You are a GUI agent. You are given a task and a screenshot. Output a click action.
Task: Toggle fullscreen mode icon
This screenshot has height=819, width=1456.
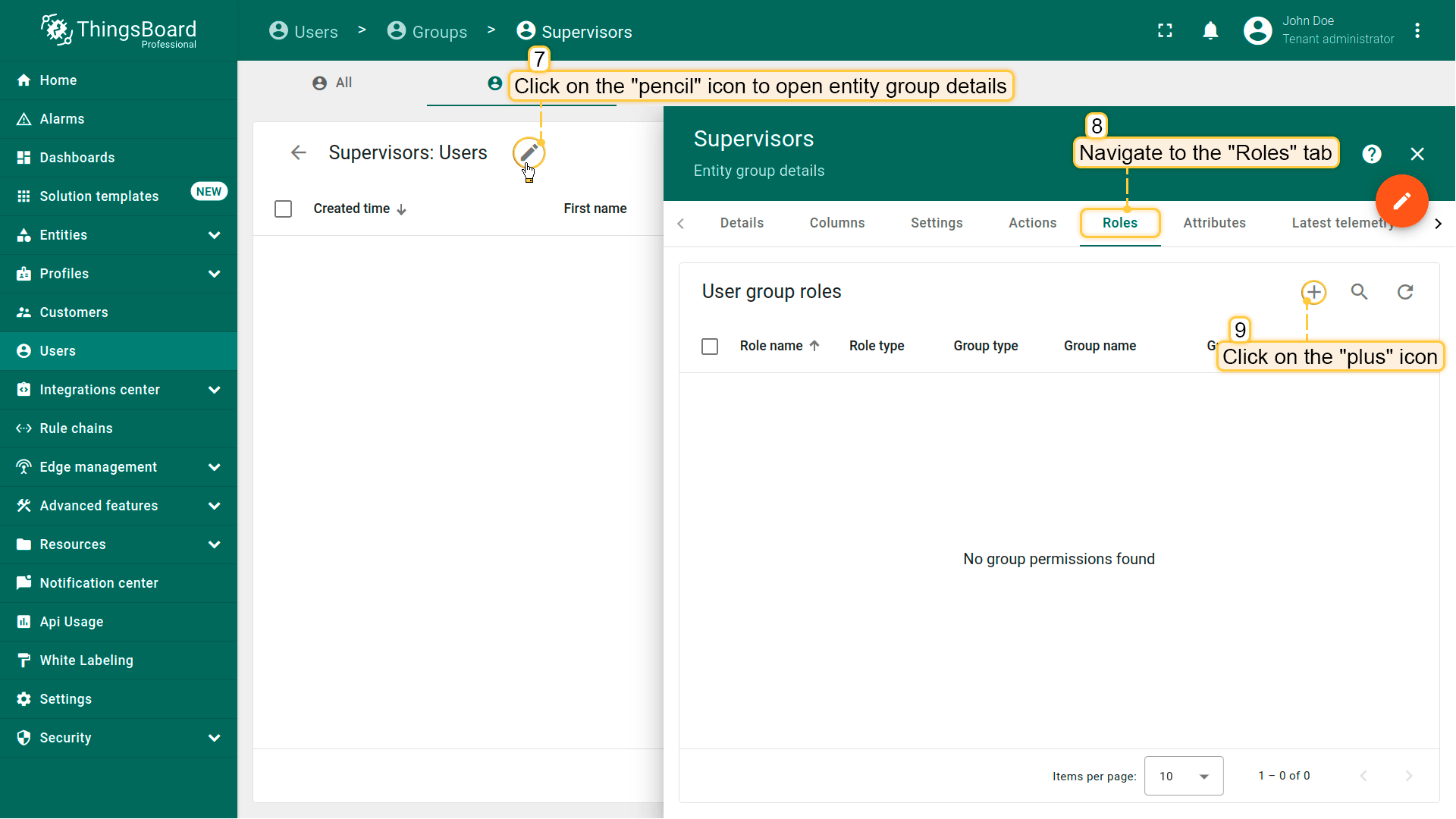(x=1165, y=31)
